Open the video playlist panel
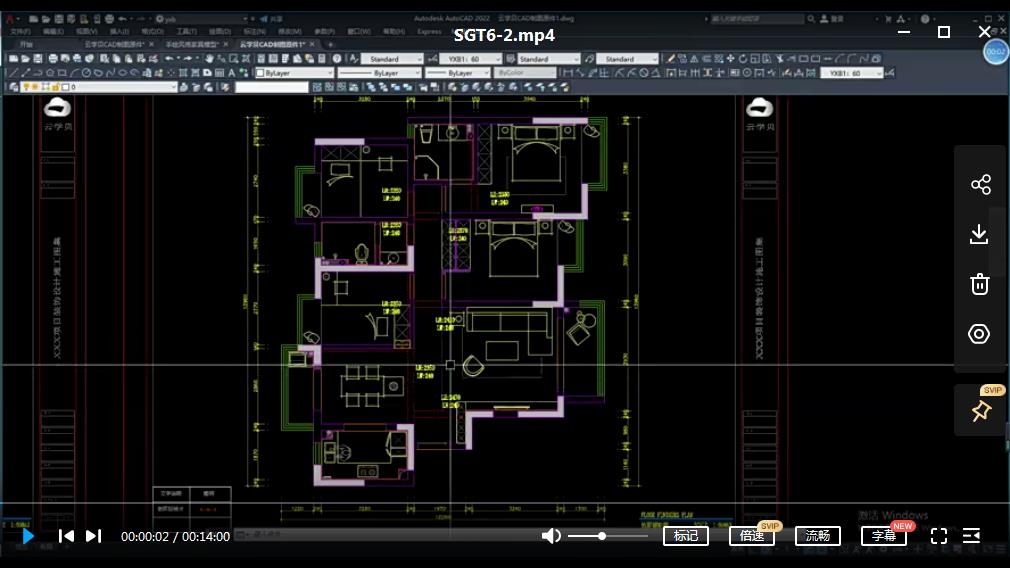 (x=971, y=536)
